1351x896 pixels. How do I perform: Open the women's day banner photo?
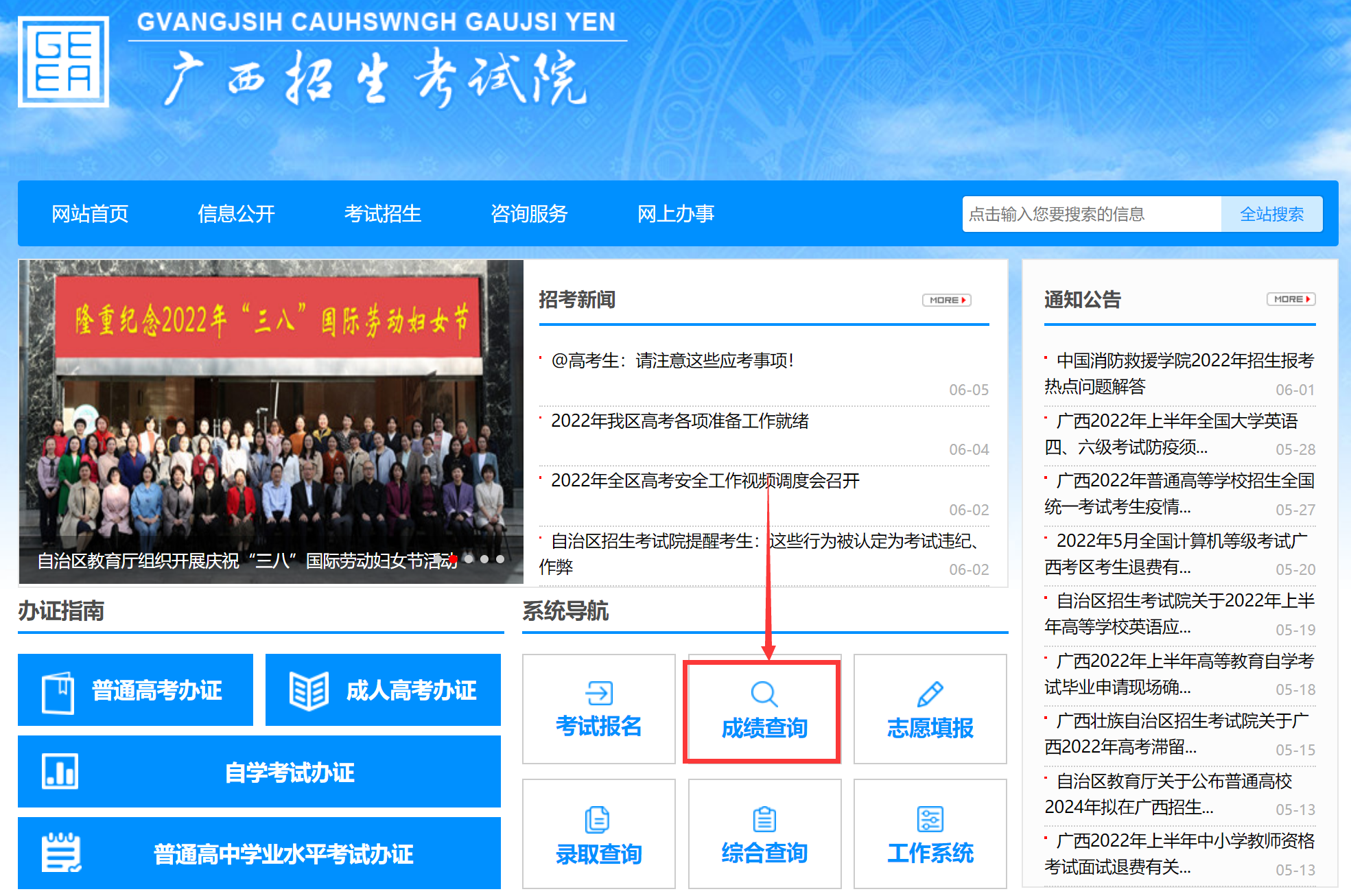pyautogui.click(x=271, y=412)
